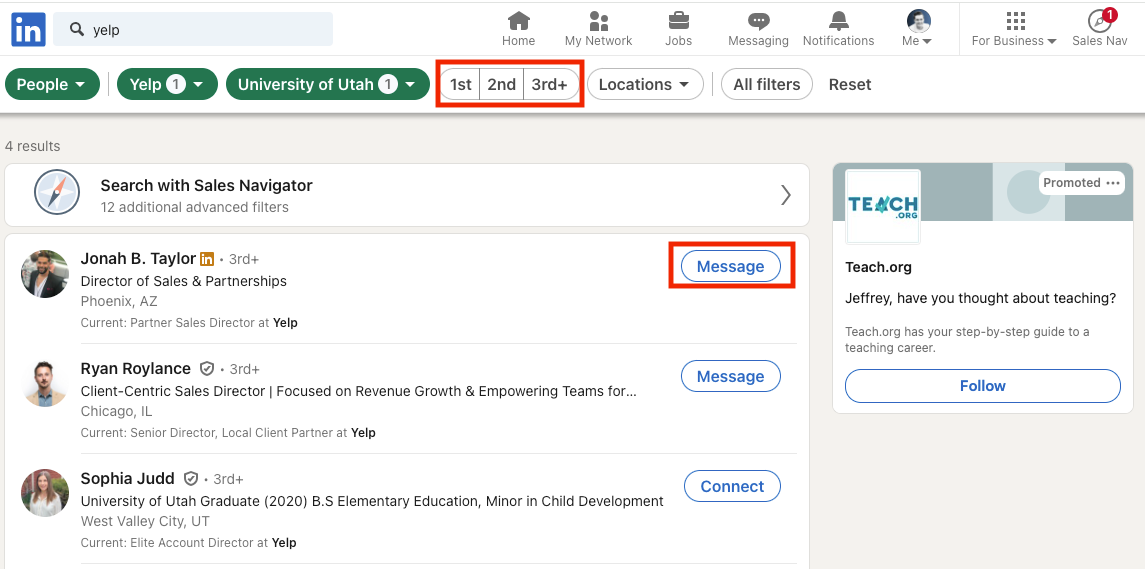The image size is (1145, 569).
Task: Reset the search filters
Action: 850,85
